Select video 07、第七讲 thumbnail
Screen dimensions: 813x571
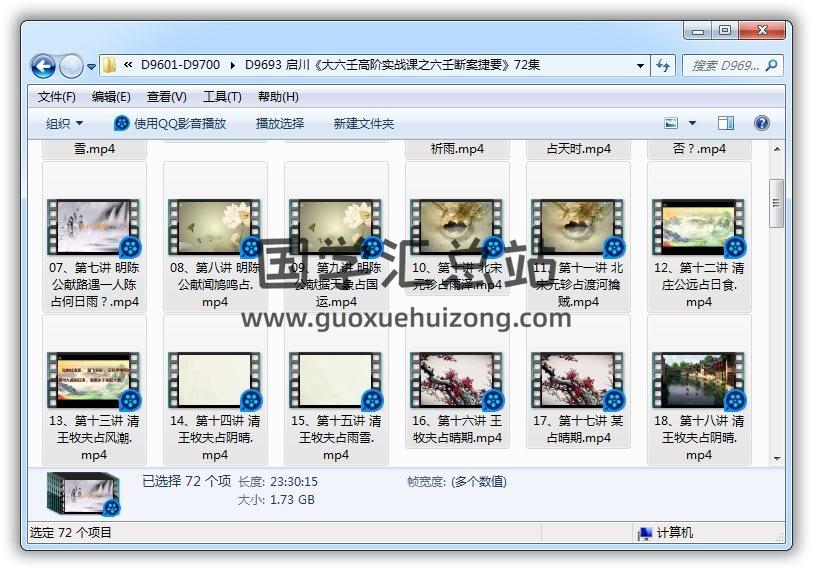[94, 227]
